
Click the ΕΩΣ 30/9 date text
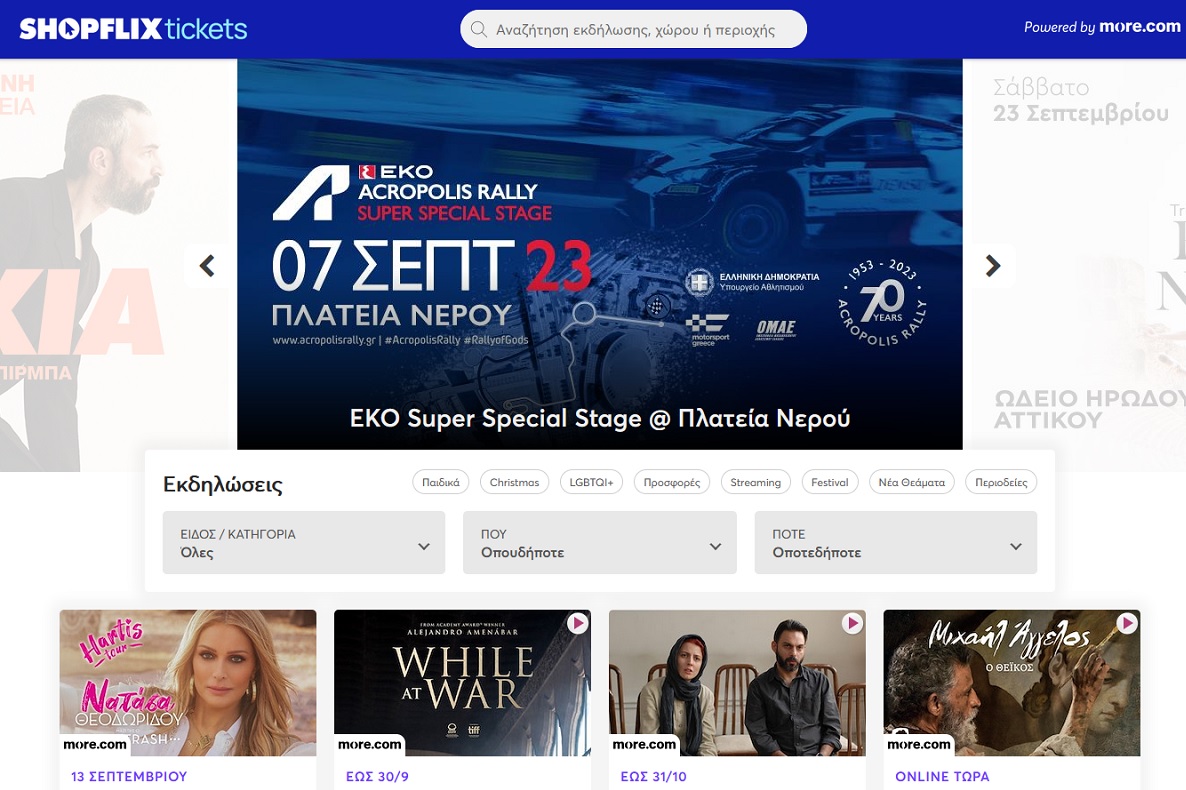coord(377,776)
